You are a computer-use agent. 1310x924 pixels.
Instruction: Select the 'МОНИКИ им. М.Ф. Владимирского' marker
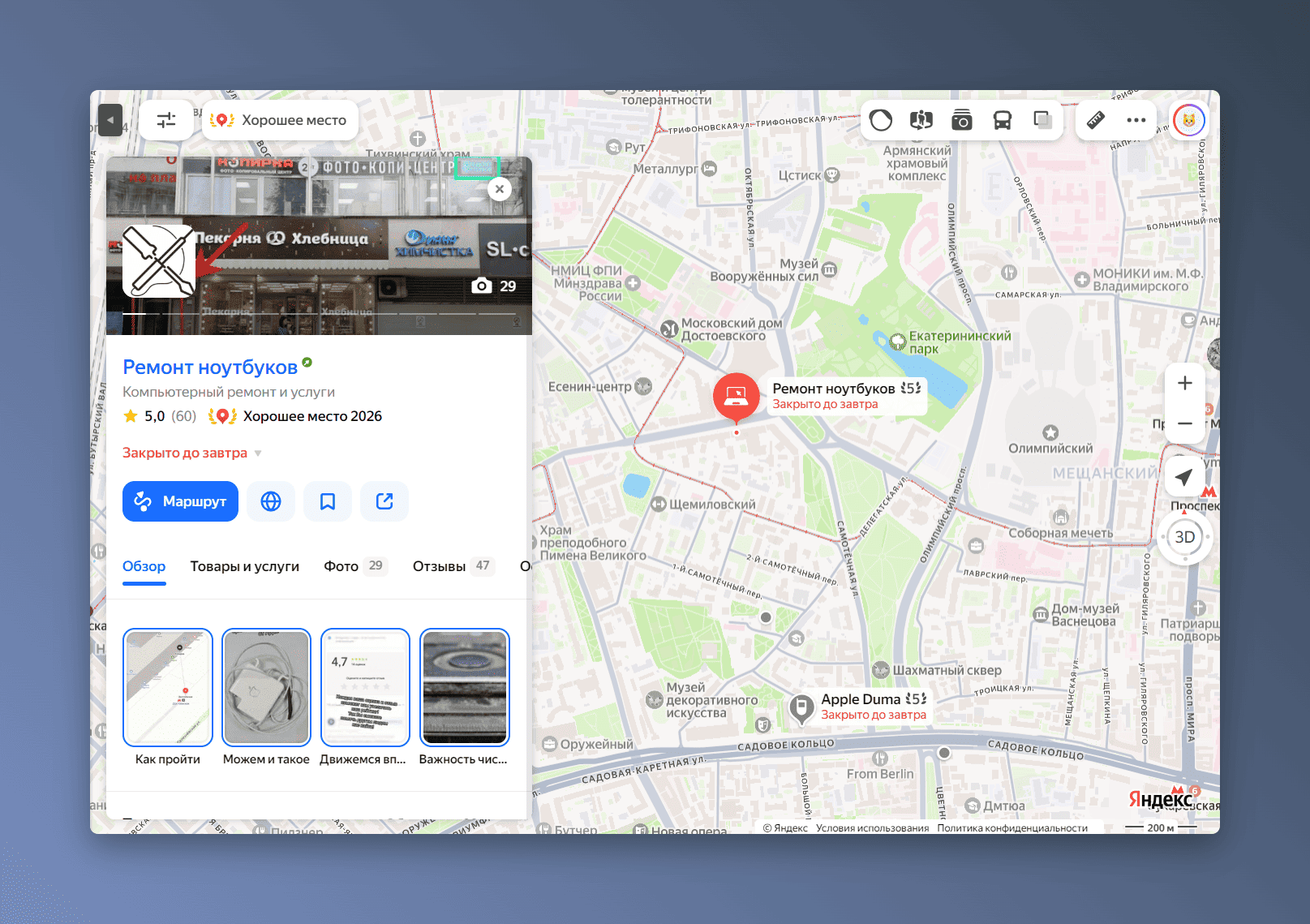point(1082,280)
